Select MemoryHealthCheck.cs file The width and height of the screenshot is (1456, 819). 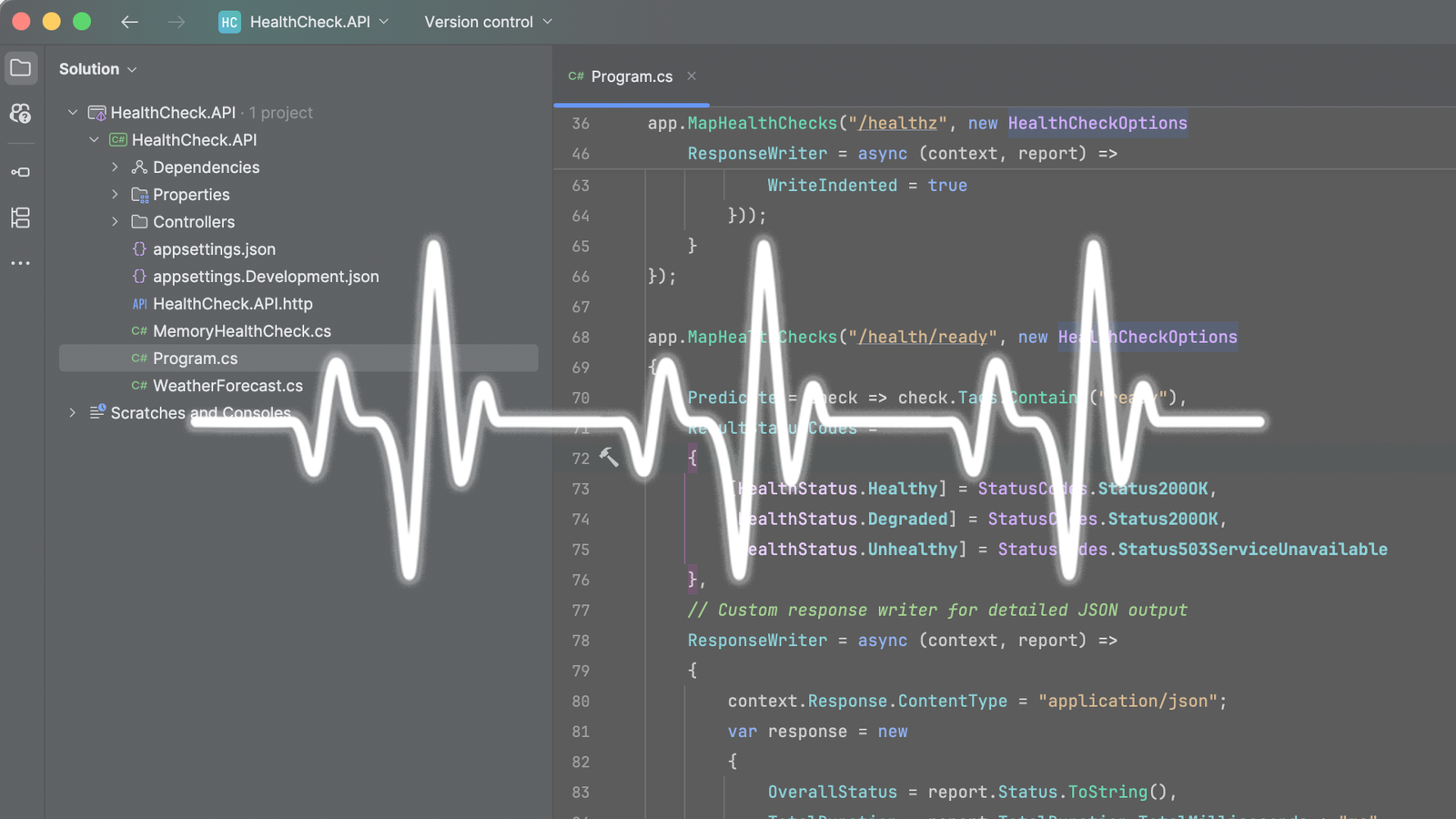click(242, 331)
